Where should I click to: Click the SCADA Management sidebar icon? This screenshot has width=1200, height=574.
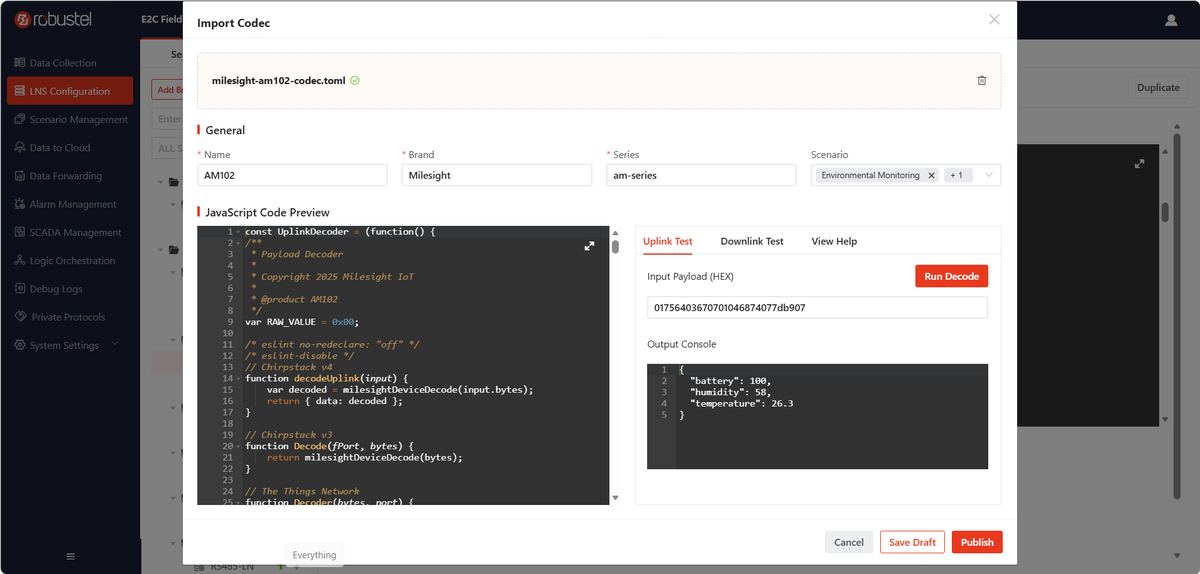click(x=20, y=232)
